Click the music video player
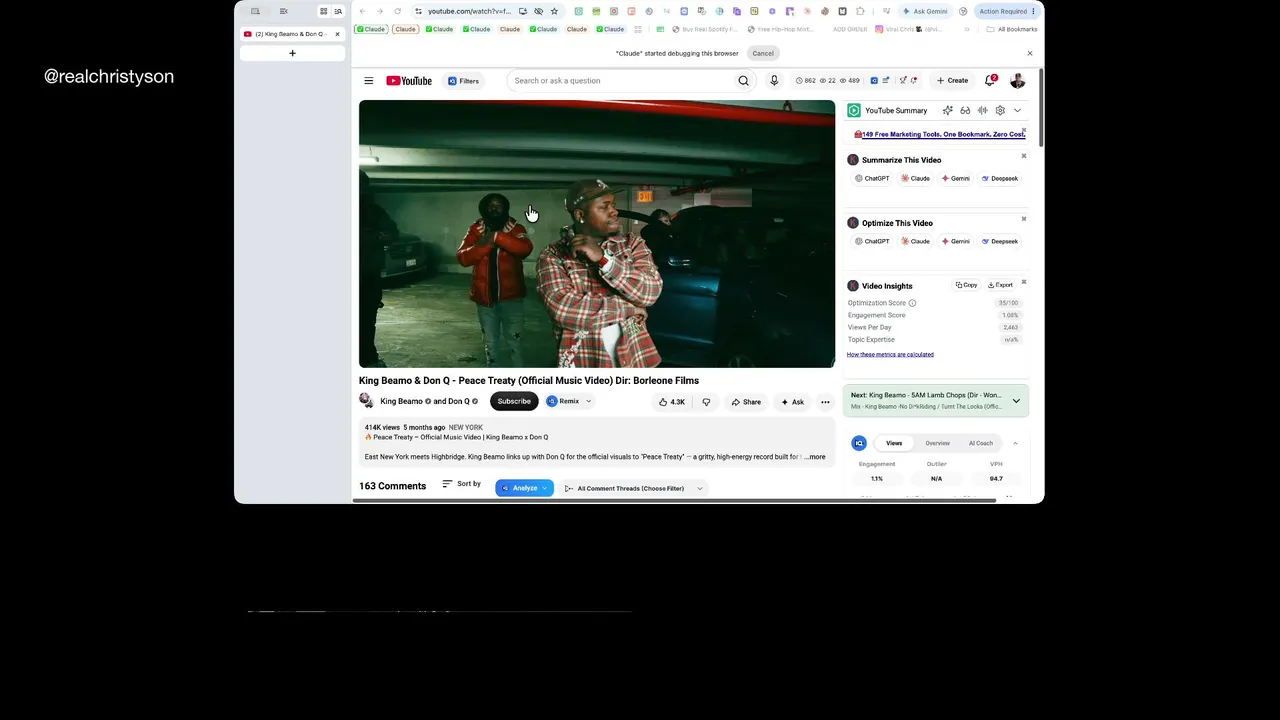The height and width of the screenshot is (720, 1280). point(597,234)
